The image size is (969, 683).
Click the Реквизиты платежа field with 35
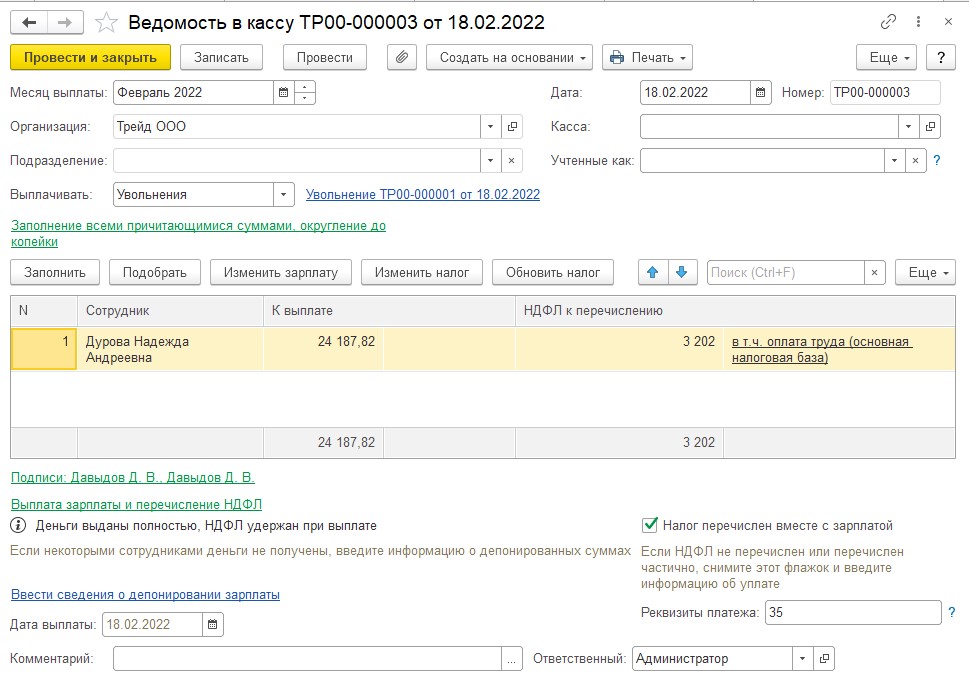(853, 613)
